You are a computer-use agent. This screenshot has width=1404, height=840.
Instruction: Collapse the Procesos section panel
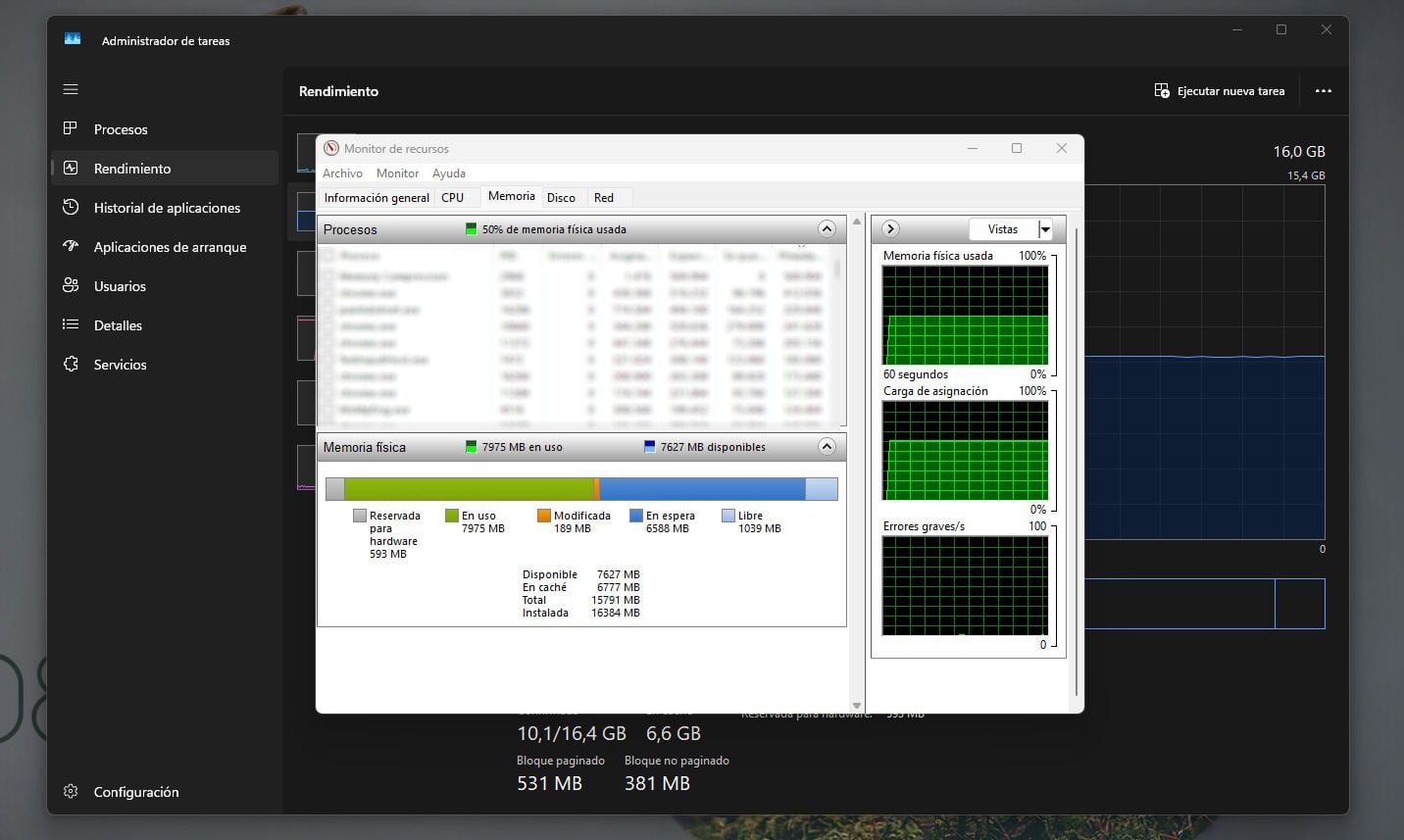pos(827,228)
